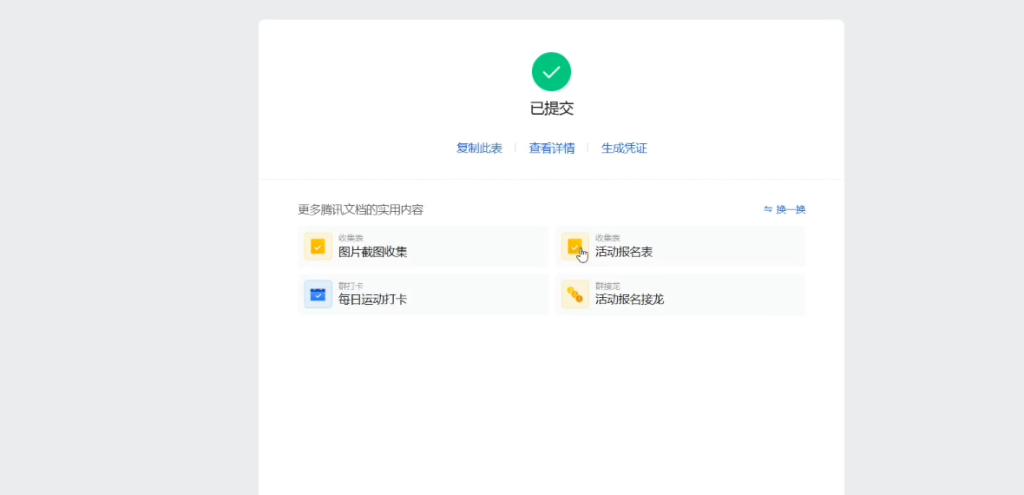
Task: Generate a receipt with 生成凭证
Action: click(x=624, y=148)
